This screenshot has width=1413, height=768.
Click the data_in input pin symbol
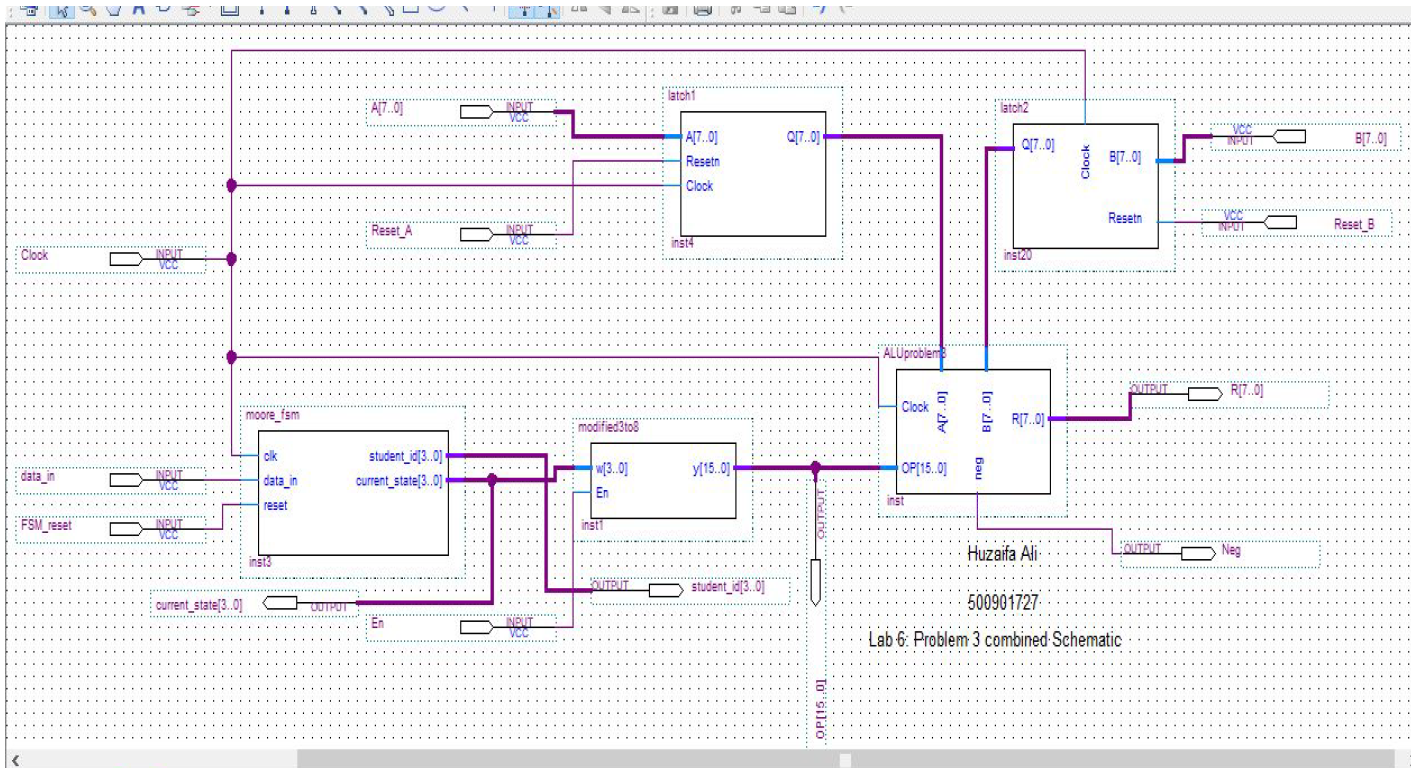pyautogui.click(x=126, y=480)
